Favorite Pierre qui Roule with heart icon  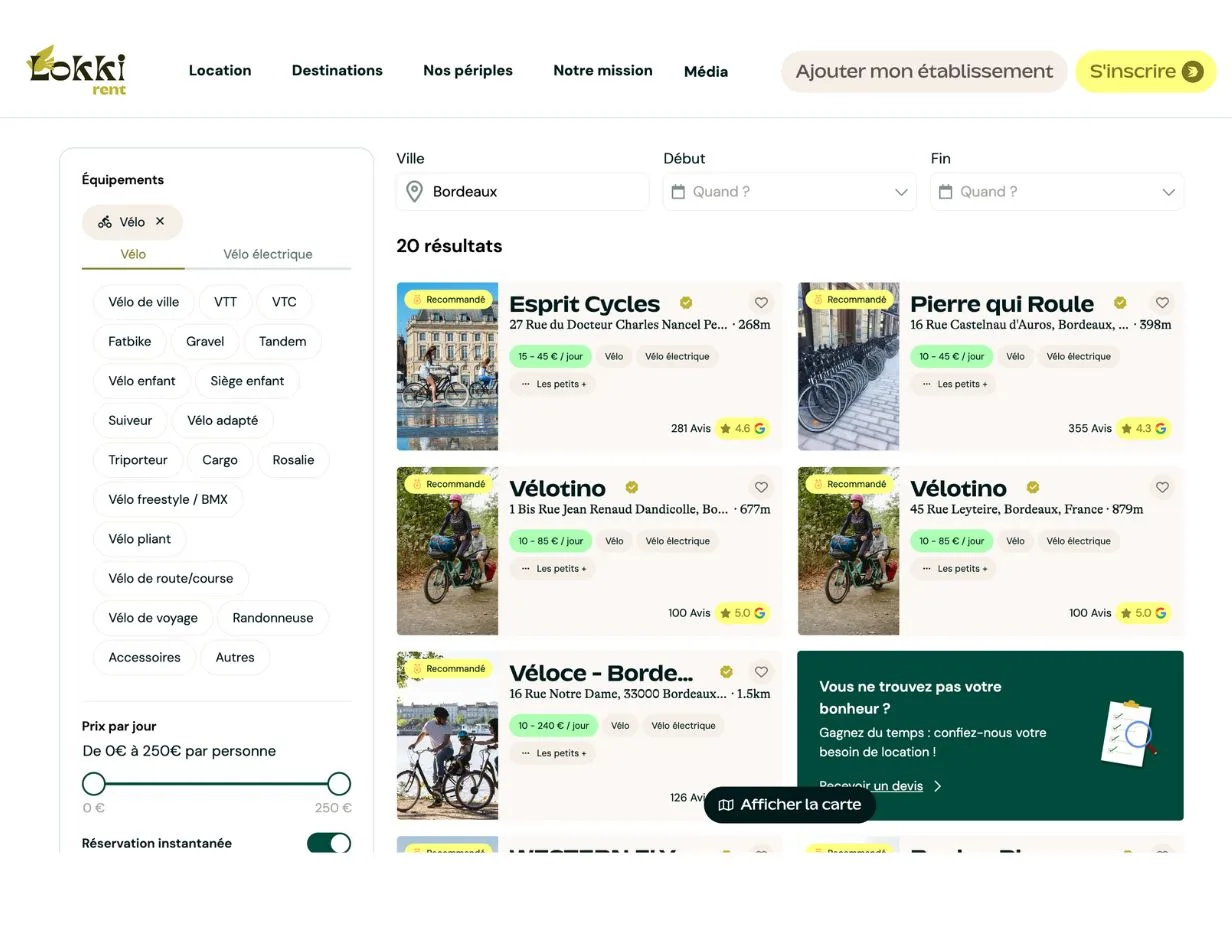(x=1162, y=303)
